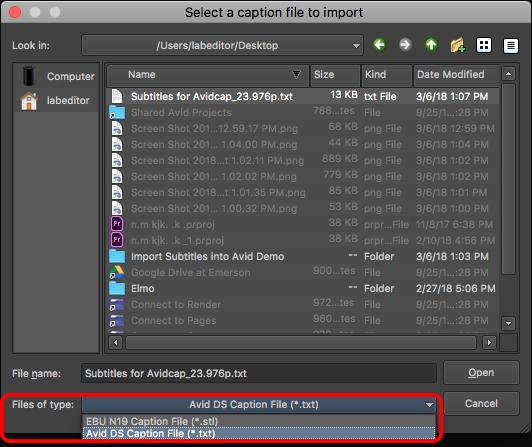Click the Import Subtitles into Avid Demo folder icon
Viewport: 532px width, 447px height.
pyautogui.click(x=117, y=256)
